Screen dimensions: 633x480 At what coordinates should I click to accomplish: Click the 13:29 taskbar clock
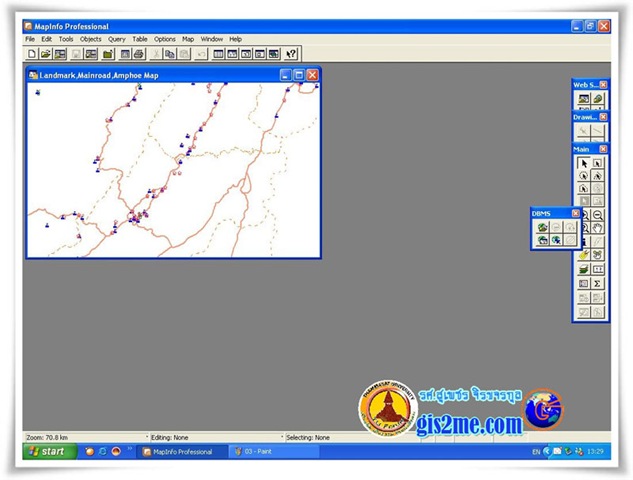[x=595, y=451]
